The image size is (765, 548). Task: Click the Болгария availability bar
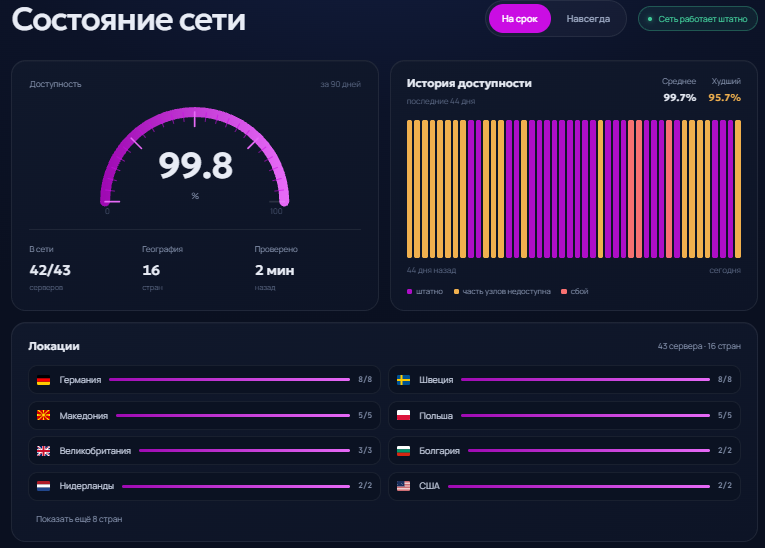pyautogui.click(x=588, y=450)
